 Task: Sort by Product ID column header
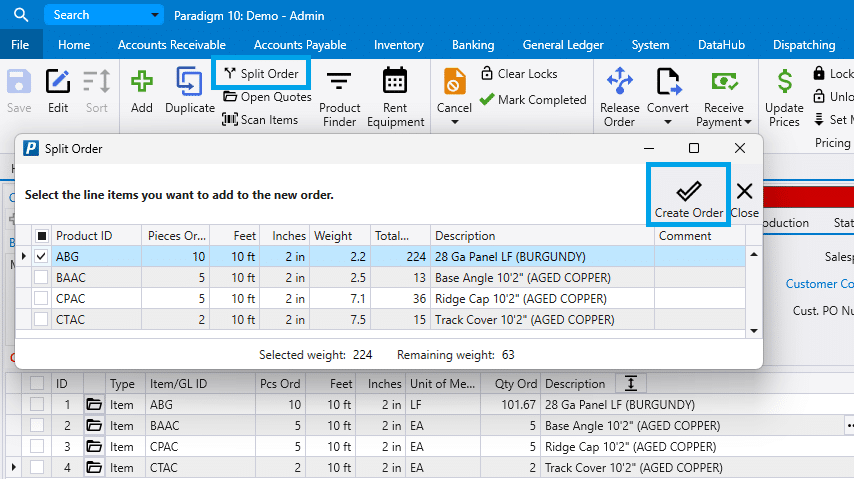tap(96, 236)
